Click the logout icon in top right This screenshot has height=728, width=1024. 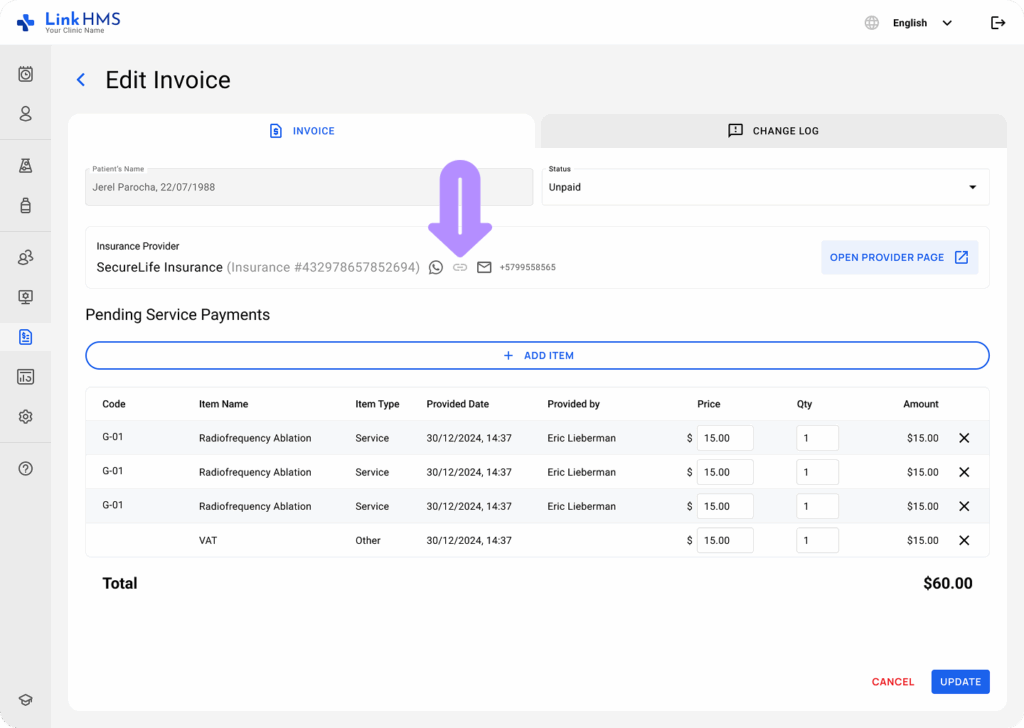click(997, 23)
